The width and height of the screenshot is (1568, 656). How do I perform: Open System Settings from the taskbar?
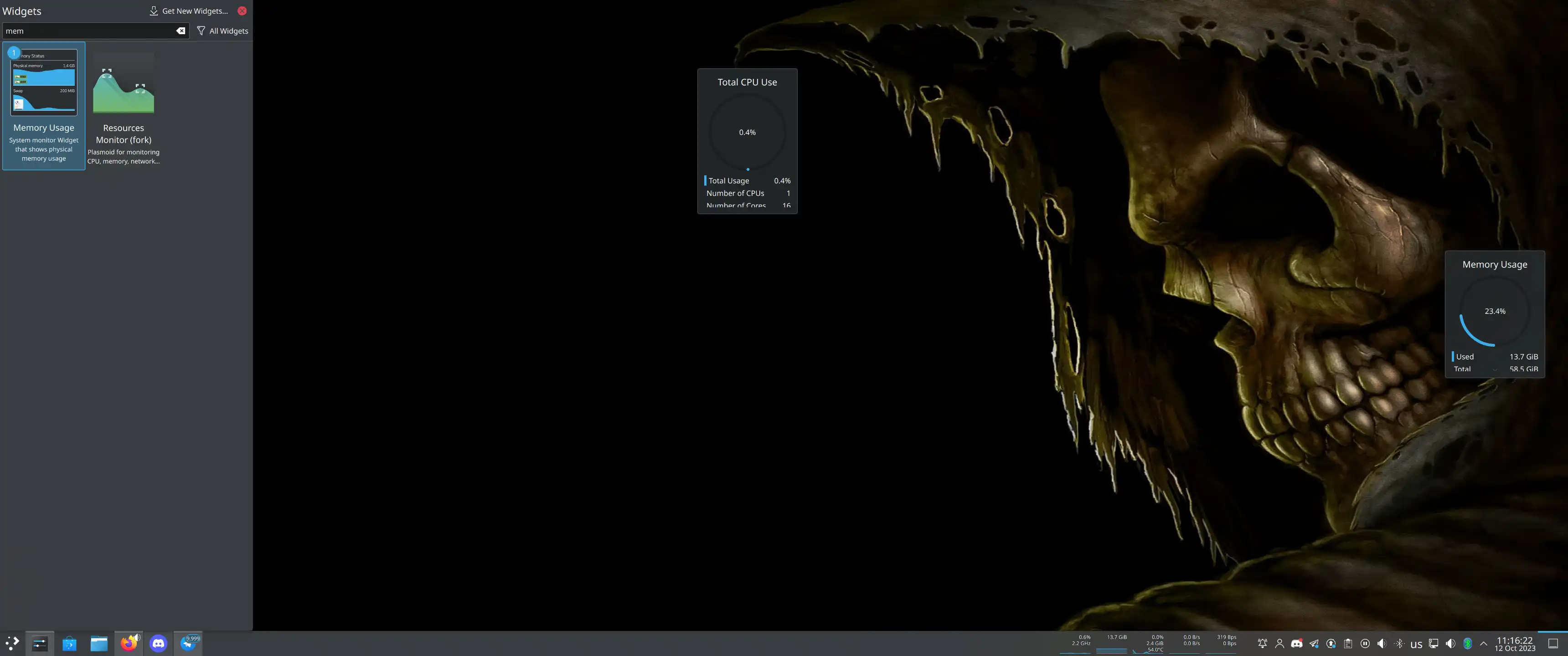40,643
